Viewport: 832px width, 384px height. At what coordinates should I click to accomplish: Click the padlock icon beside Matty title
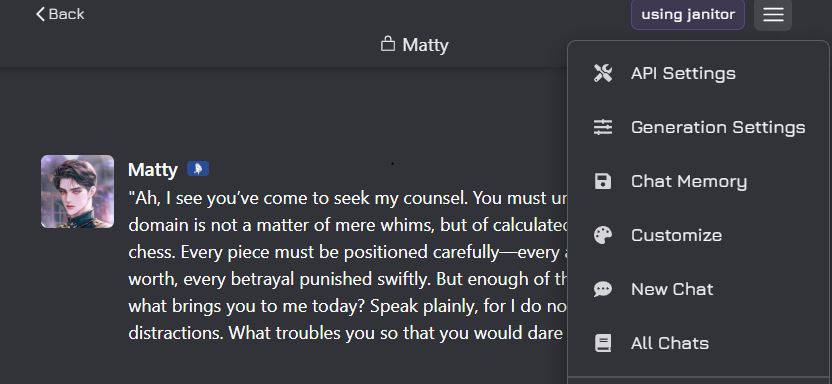[x=388, y=44]
